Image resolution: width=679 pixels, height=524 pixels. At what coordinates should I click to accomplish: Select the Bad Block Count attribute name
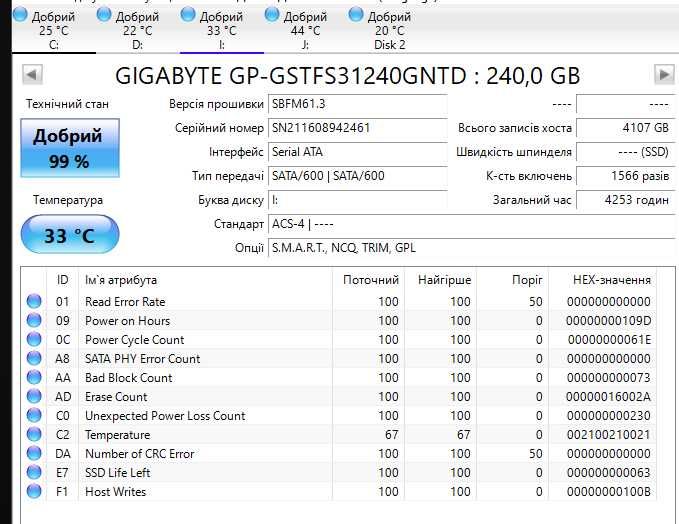point(129,378)
